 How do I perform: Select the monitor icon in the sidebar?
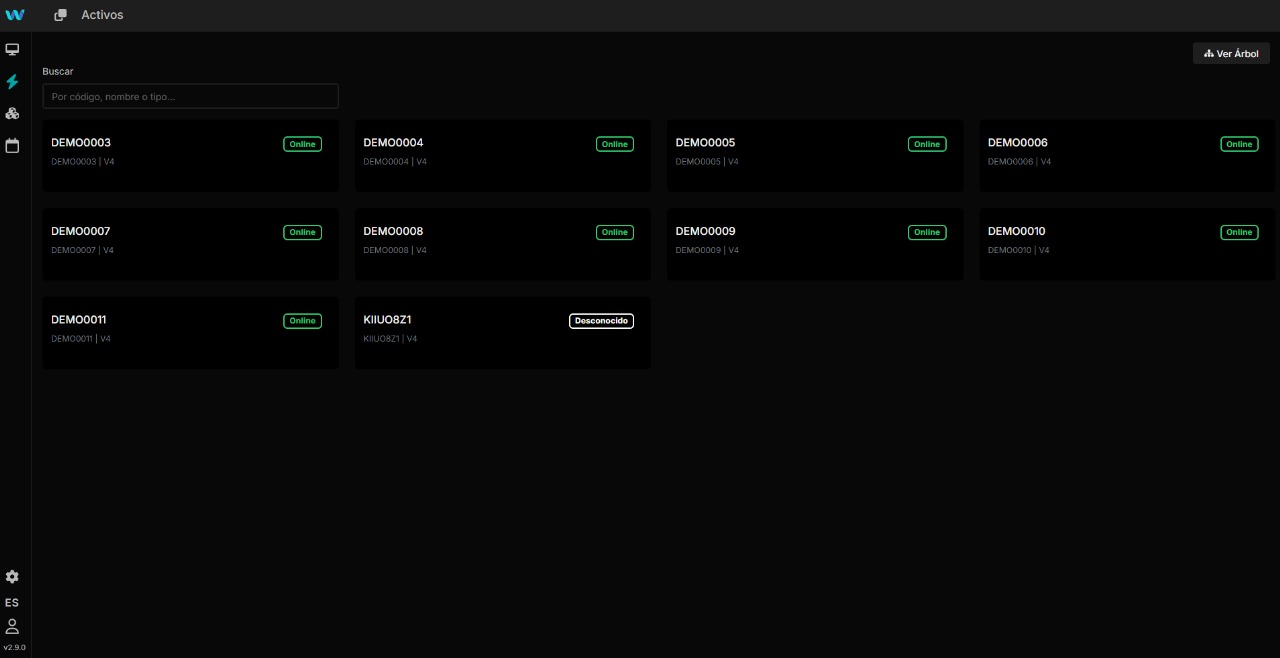12,49
